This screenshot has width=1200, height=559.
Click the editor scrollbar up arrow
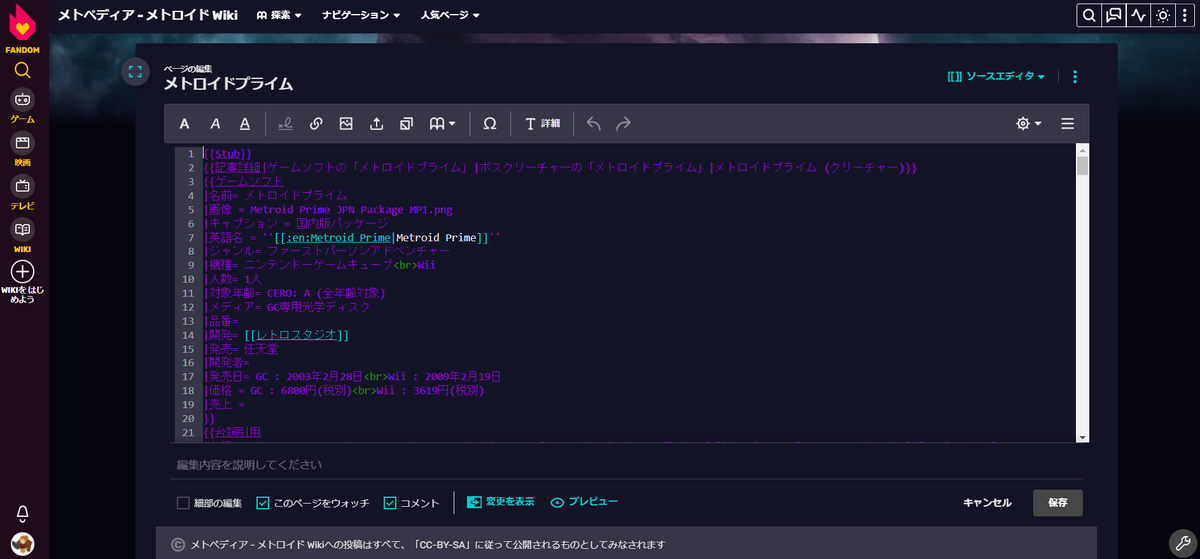click(1082, 150)
